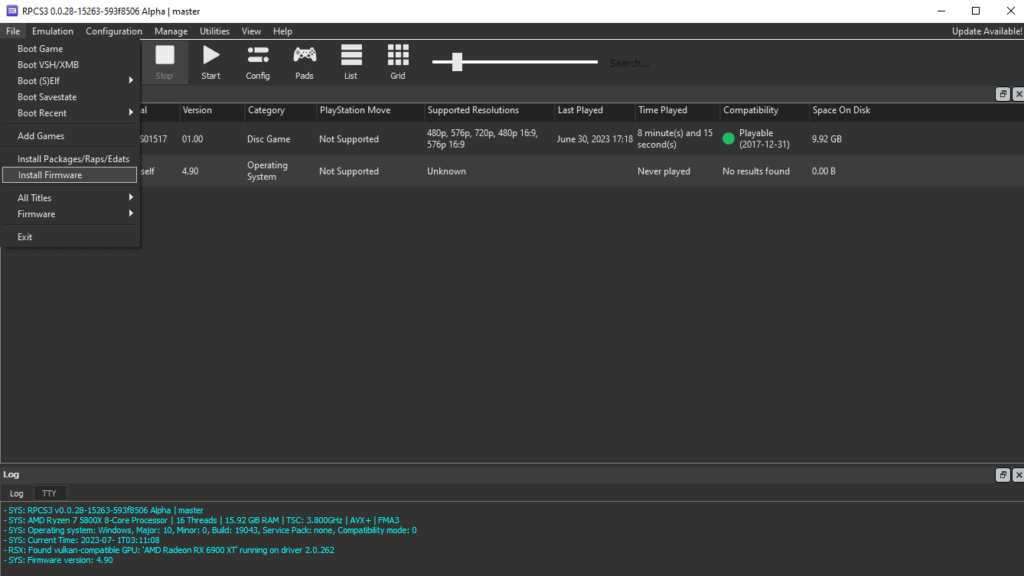Click the green Playable compatibility indicator

point(728,138)
